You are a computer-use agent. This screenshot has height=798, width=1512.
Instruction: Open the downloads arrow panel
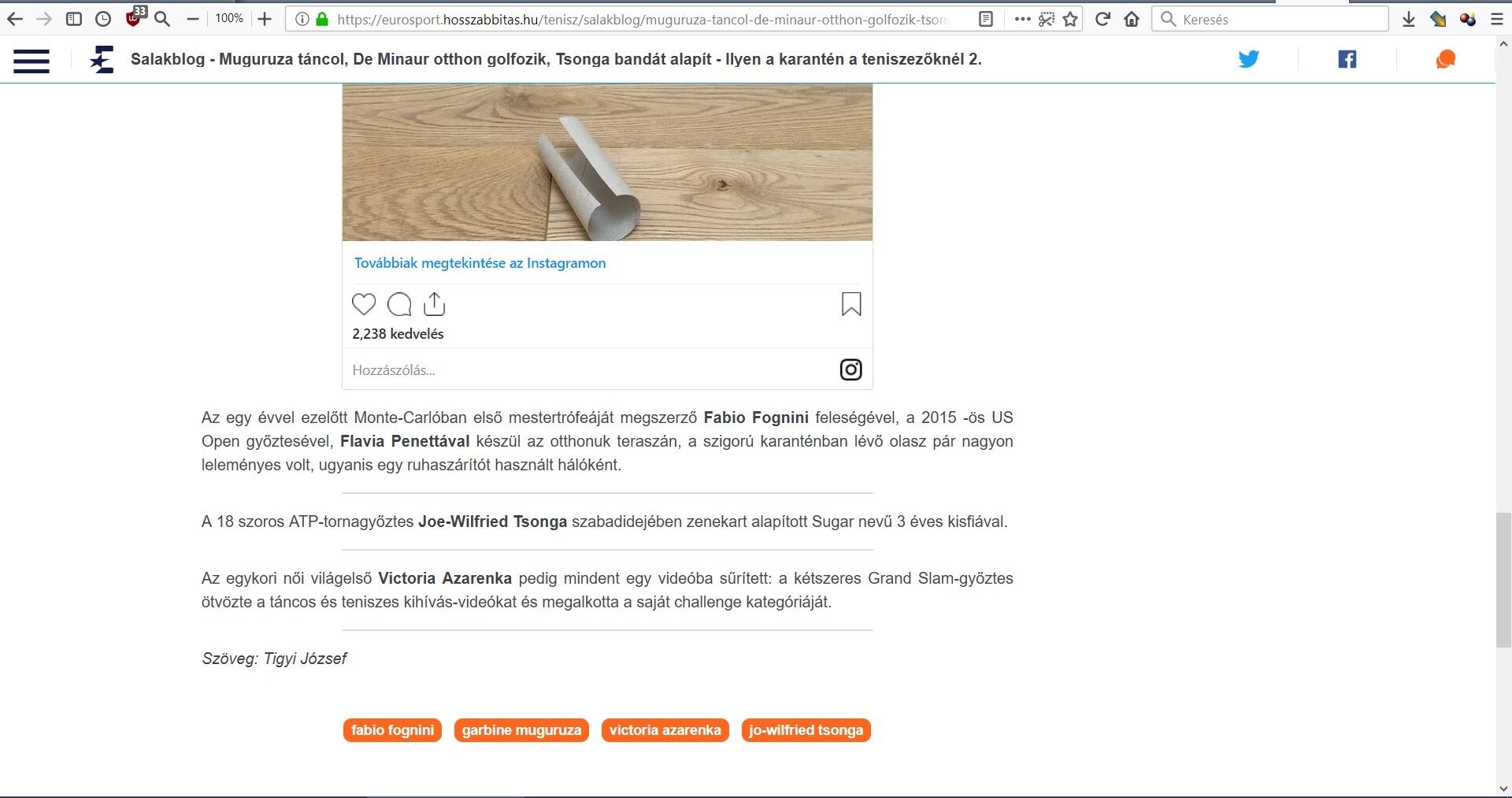(x=1409, y=19)
